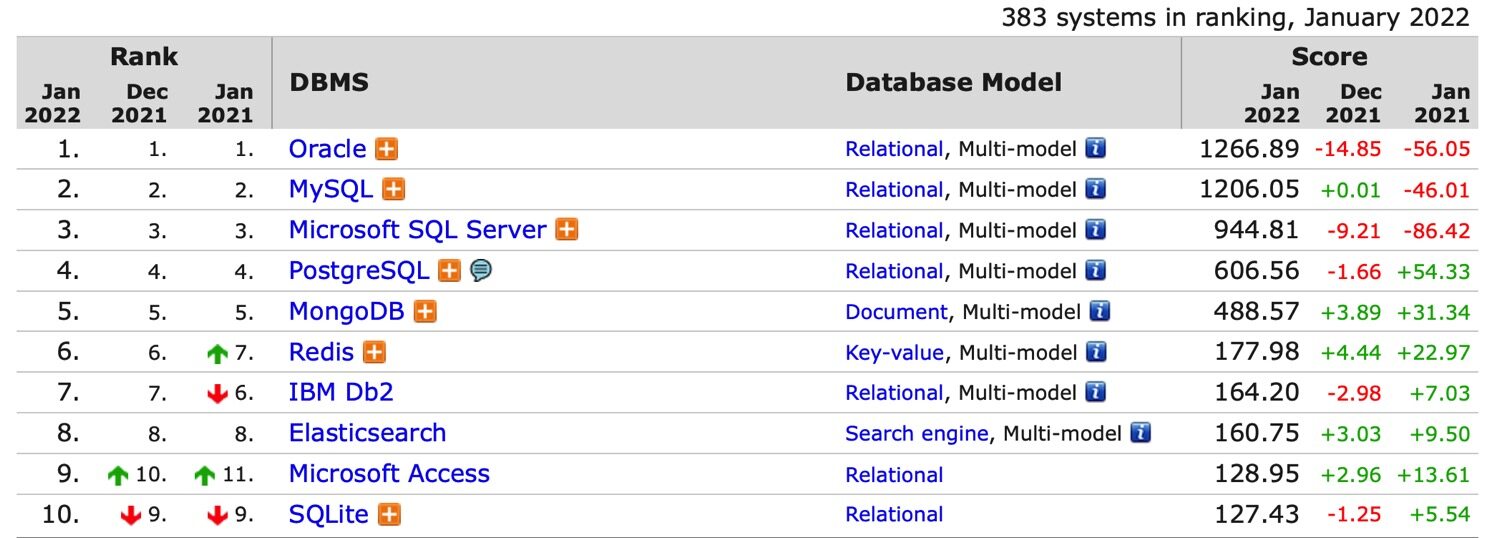Open the Elasticsearch link

point(367,433)
